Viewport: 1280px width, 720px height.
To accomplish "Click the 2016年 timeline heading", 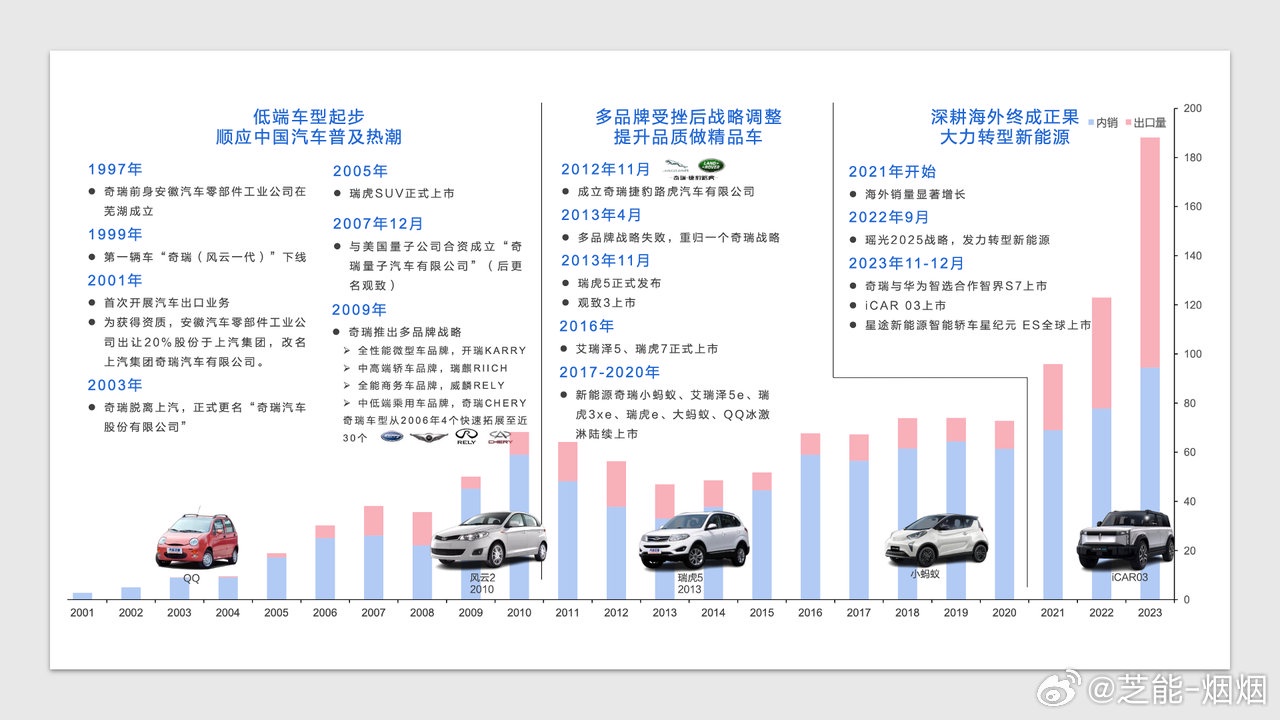I will pyautogui.click(x=588, y=326).
